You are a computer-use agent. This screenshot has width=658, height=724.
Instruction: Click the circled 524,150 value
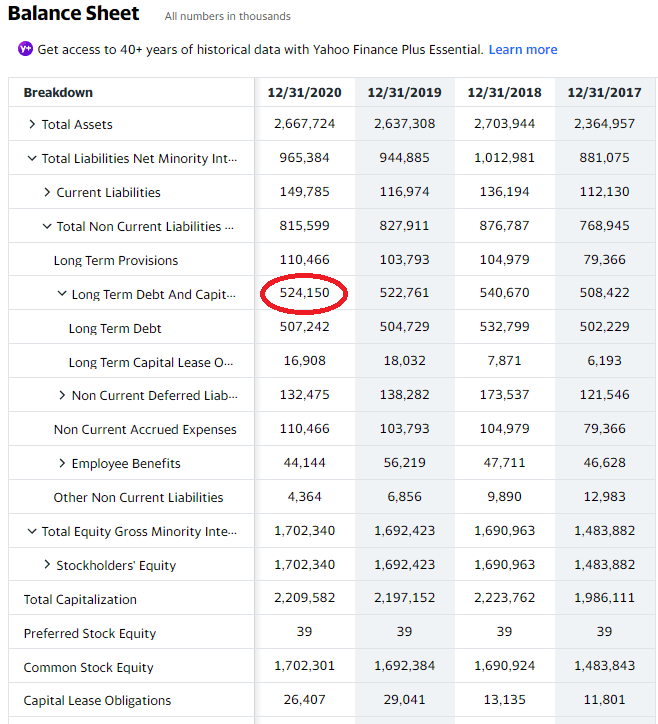point(304,293)
